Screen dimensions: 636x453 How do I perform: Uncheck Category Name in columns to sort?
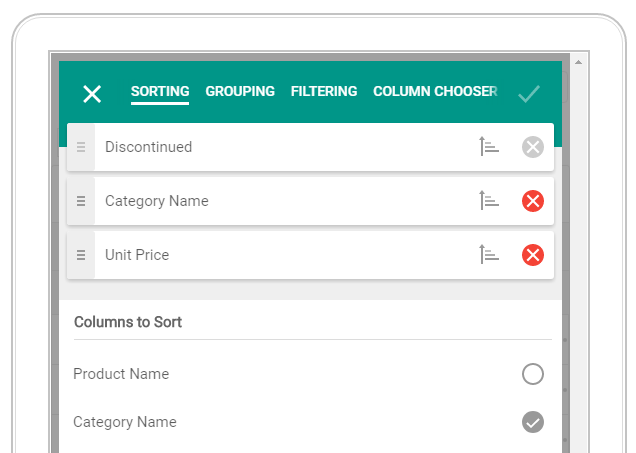tap(533, 422)
